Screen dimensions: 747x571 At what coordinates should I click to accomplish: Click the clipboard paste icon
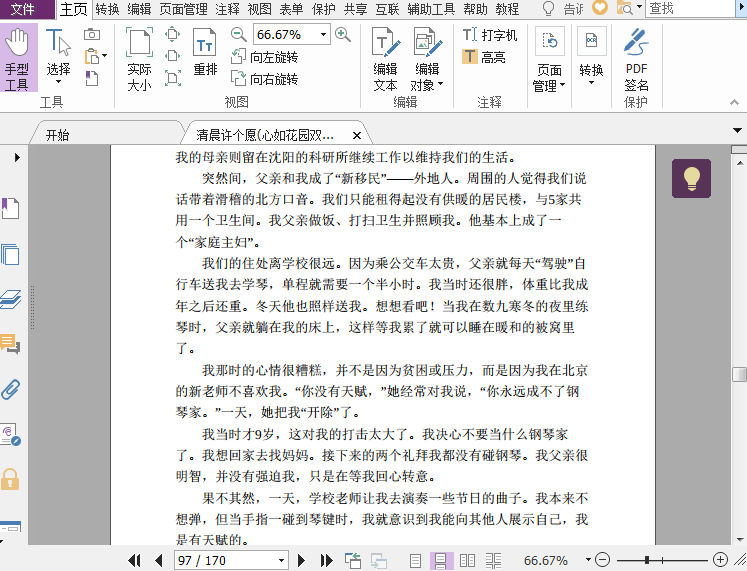pyautogui.click(x=91, y=56)
